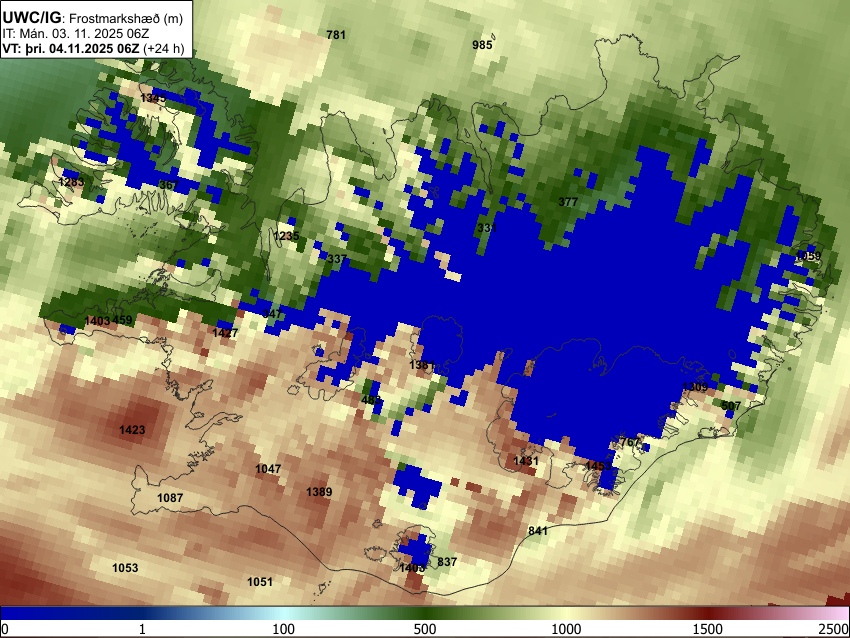Click the 1345 label in the Westfjords
The height and width of the screenshot is (638, 850).
tap(153, 98)
